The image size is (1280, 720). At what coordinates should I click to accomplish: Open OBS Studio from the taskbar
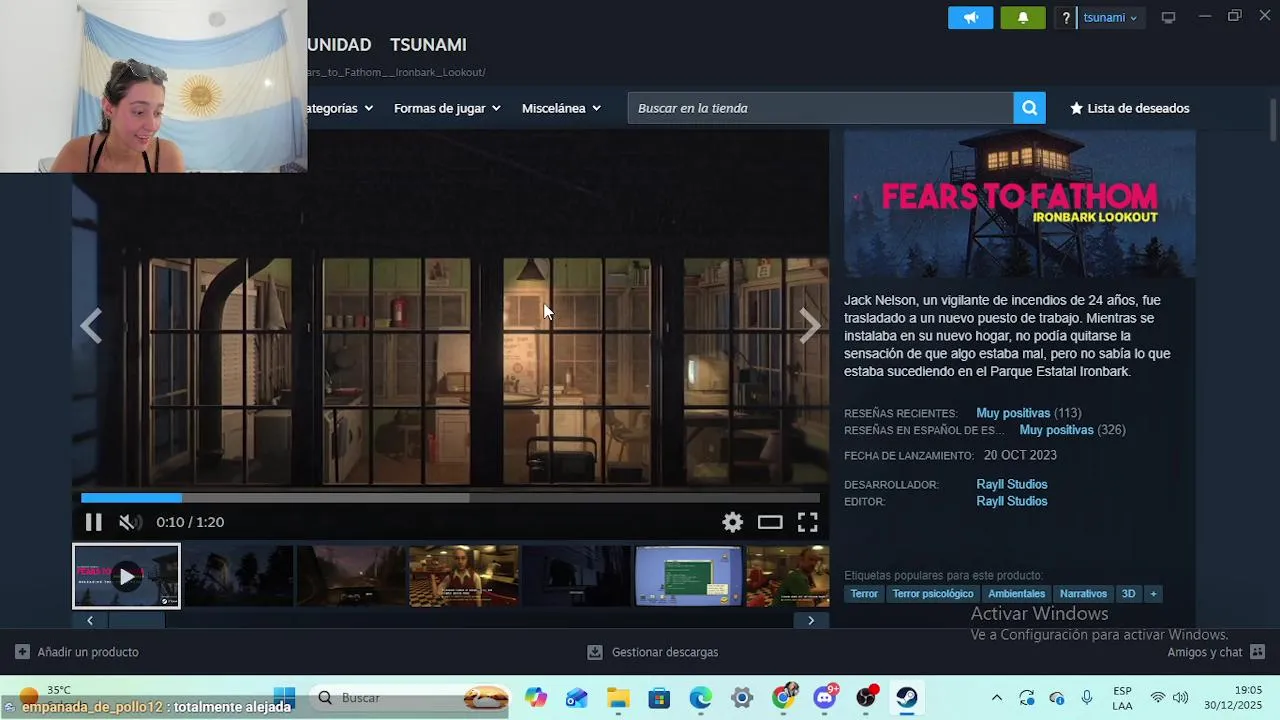(x=866, y=697)
